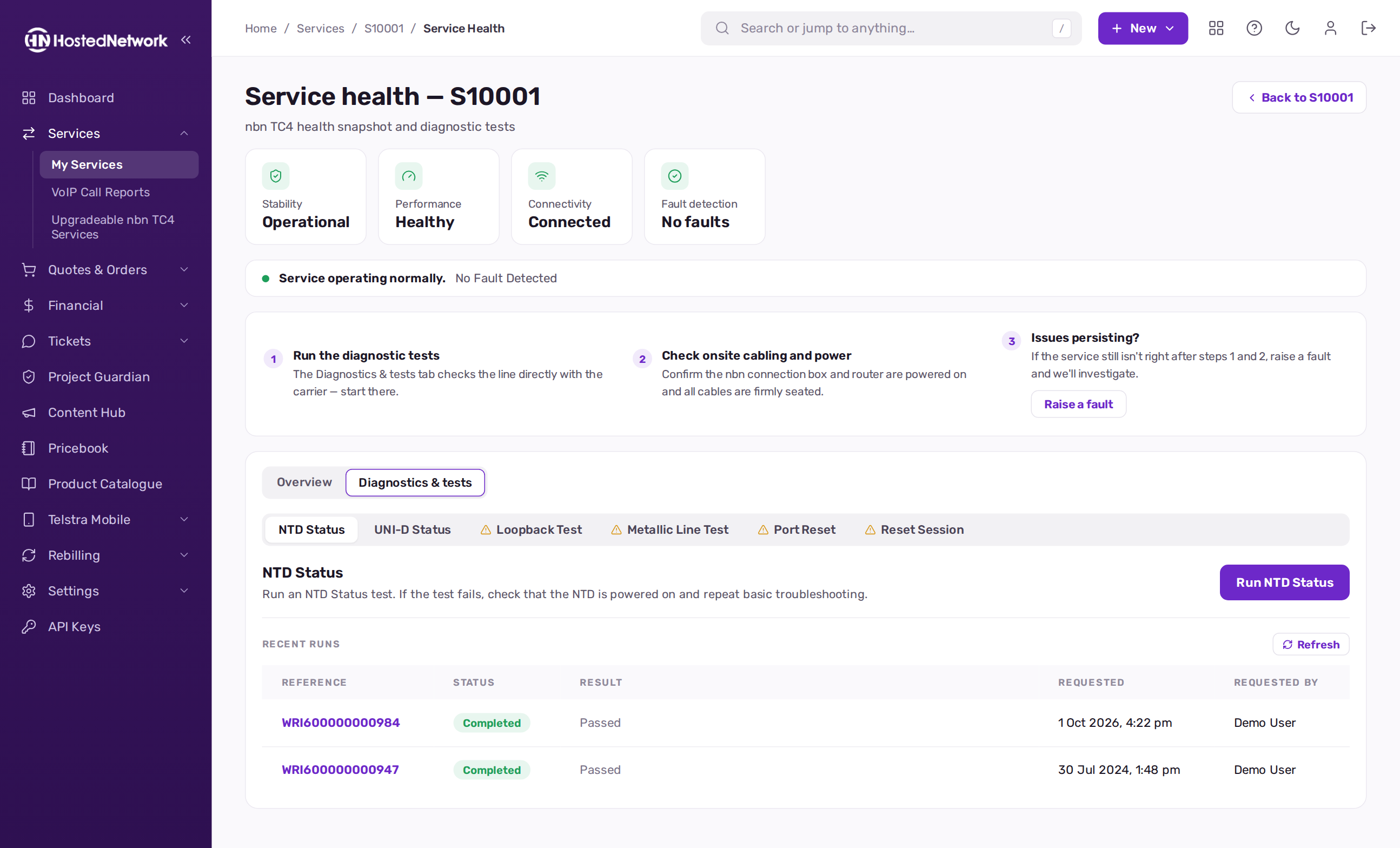The image size is (1400, 848).
Task: Click the Home breadcrumb link
Action: click(261, 29)
